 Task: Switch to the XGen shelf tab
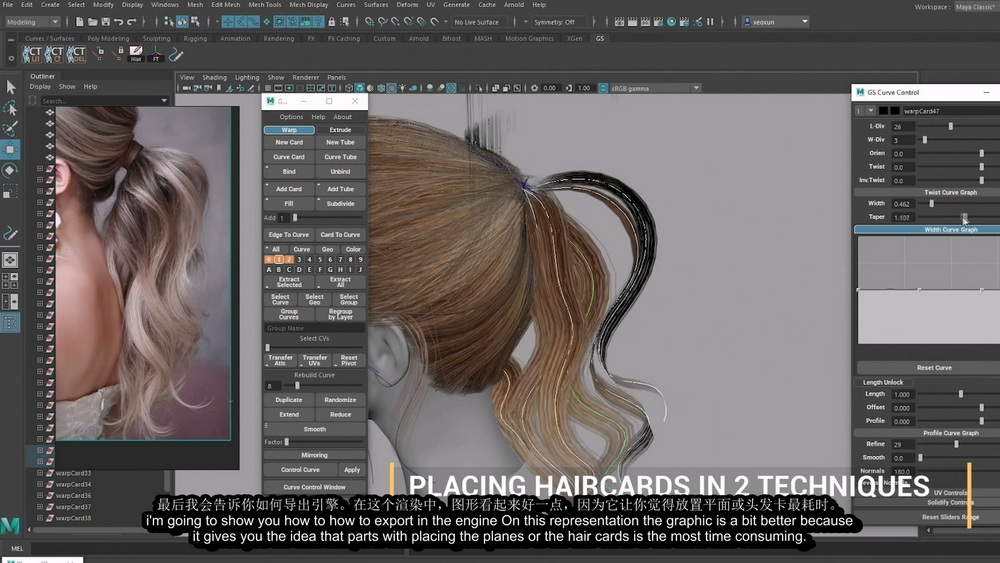tap(574, 38)
